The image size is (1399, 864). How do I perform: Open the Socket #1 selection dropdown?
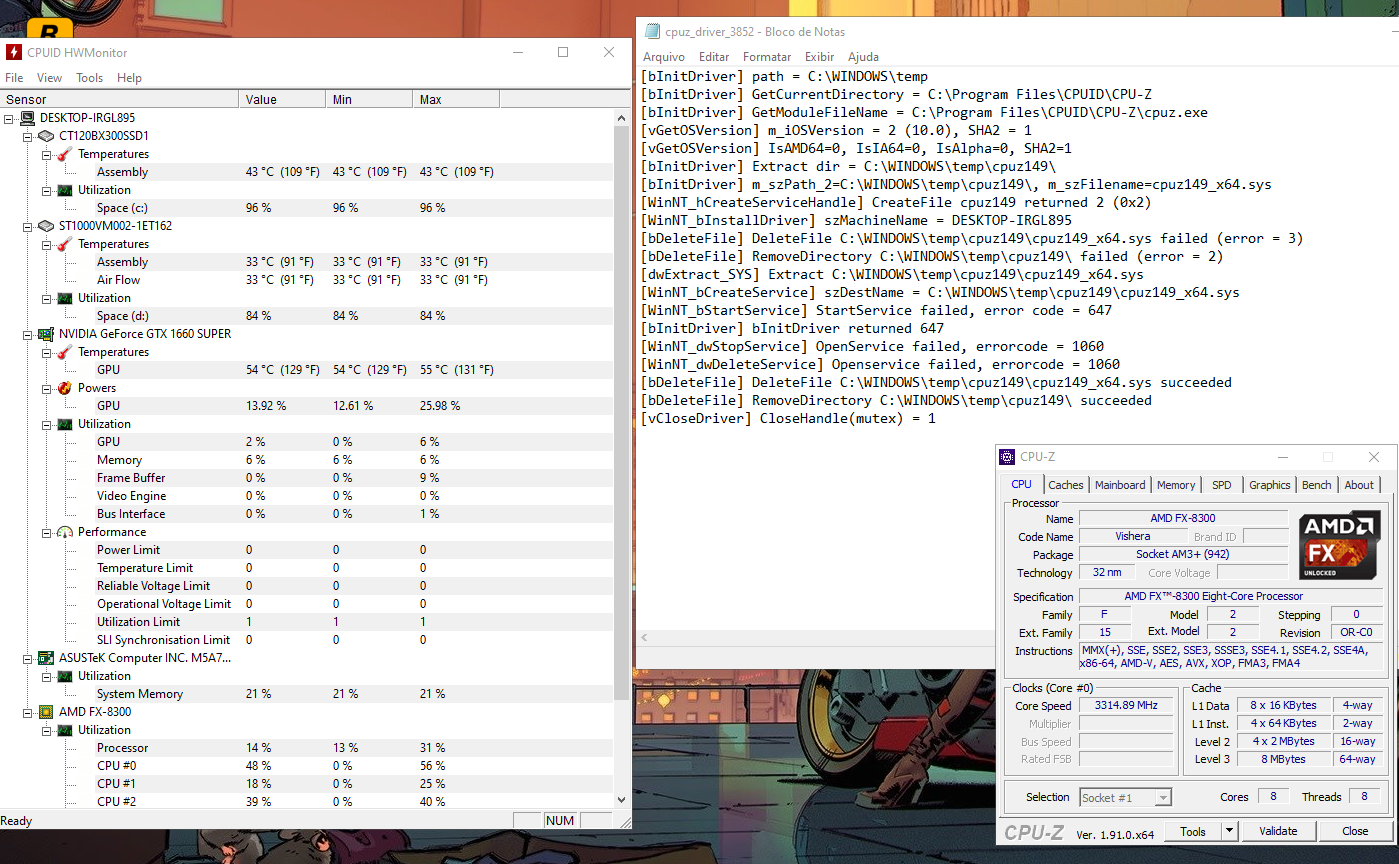click(x=1162, y=797)
